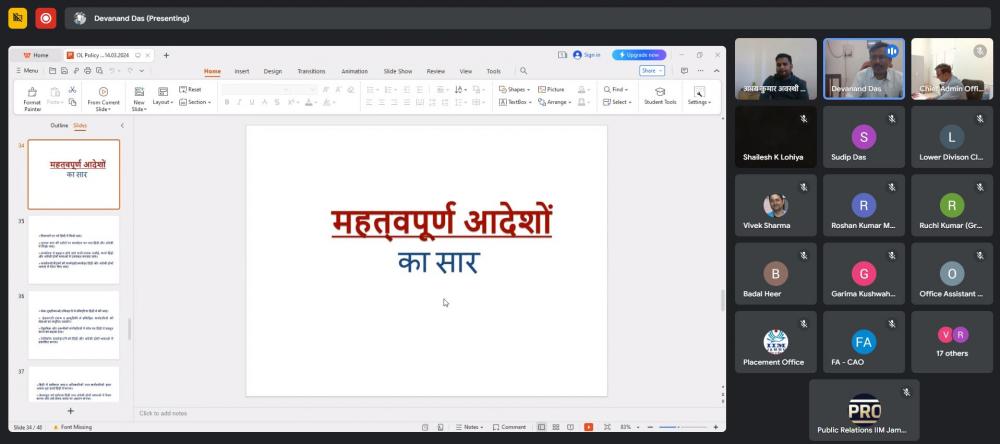Click the search icon in ribbon
The height and width of the screenshot is (444, 1000).
pos(523,71)
